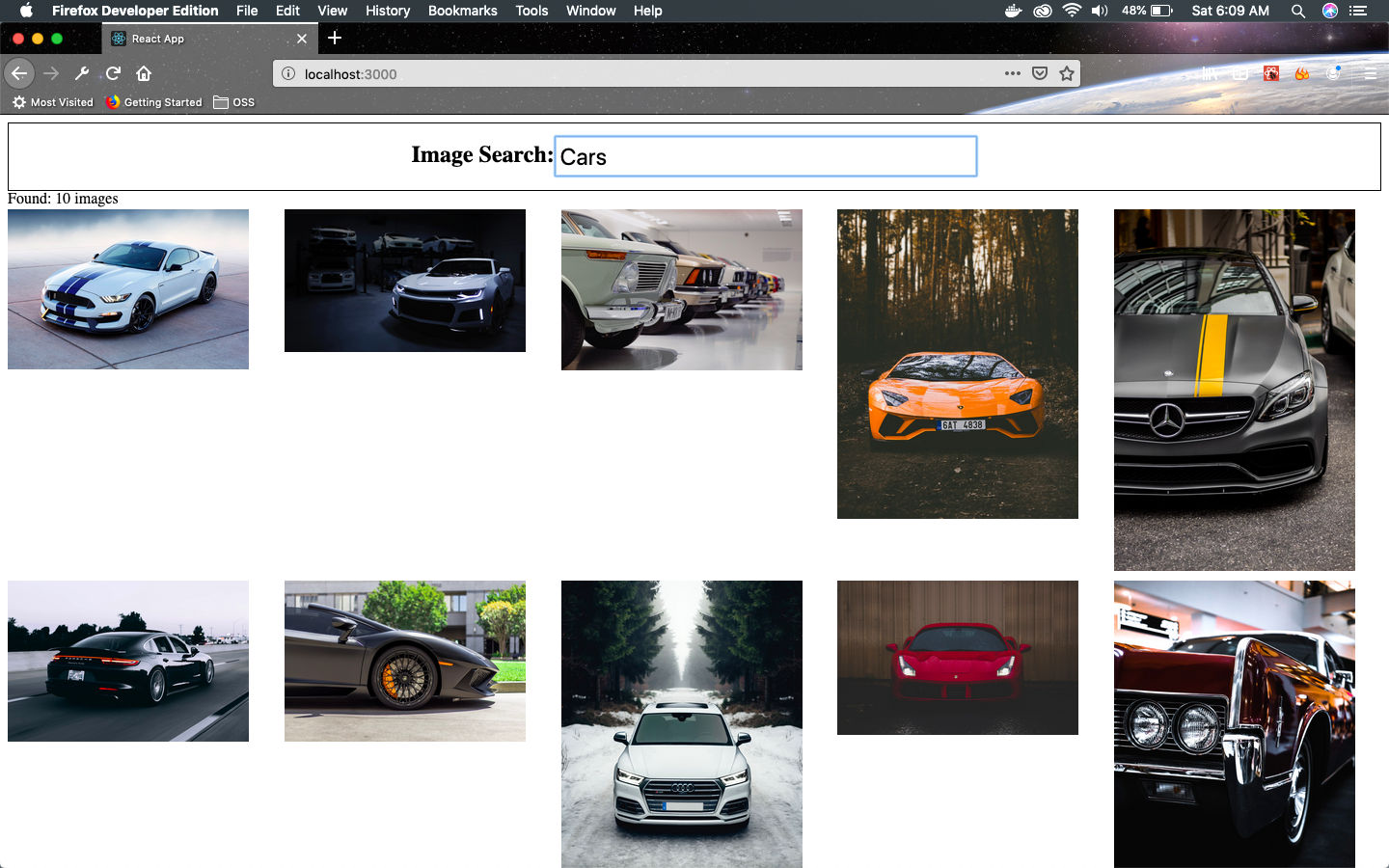Open Notification Center list icon
Viewport: 1389px width, 868px height.
point(1359,11)
